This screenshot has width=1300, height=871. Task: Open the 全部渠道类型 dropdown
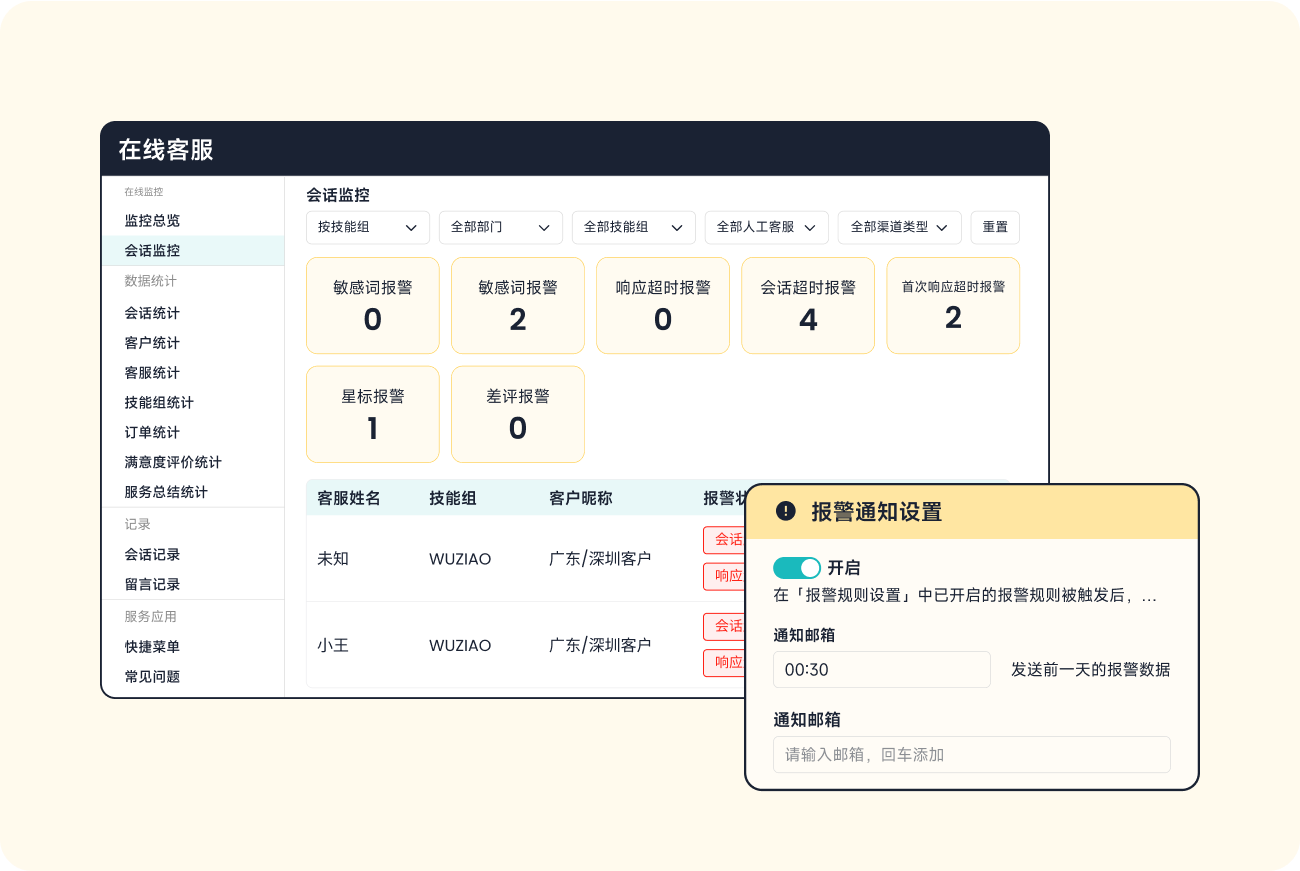pyautogui.click(x=900, y=227)
